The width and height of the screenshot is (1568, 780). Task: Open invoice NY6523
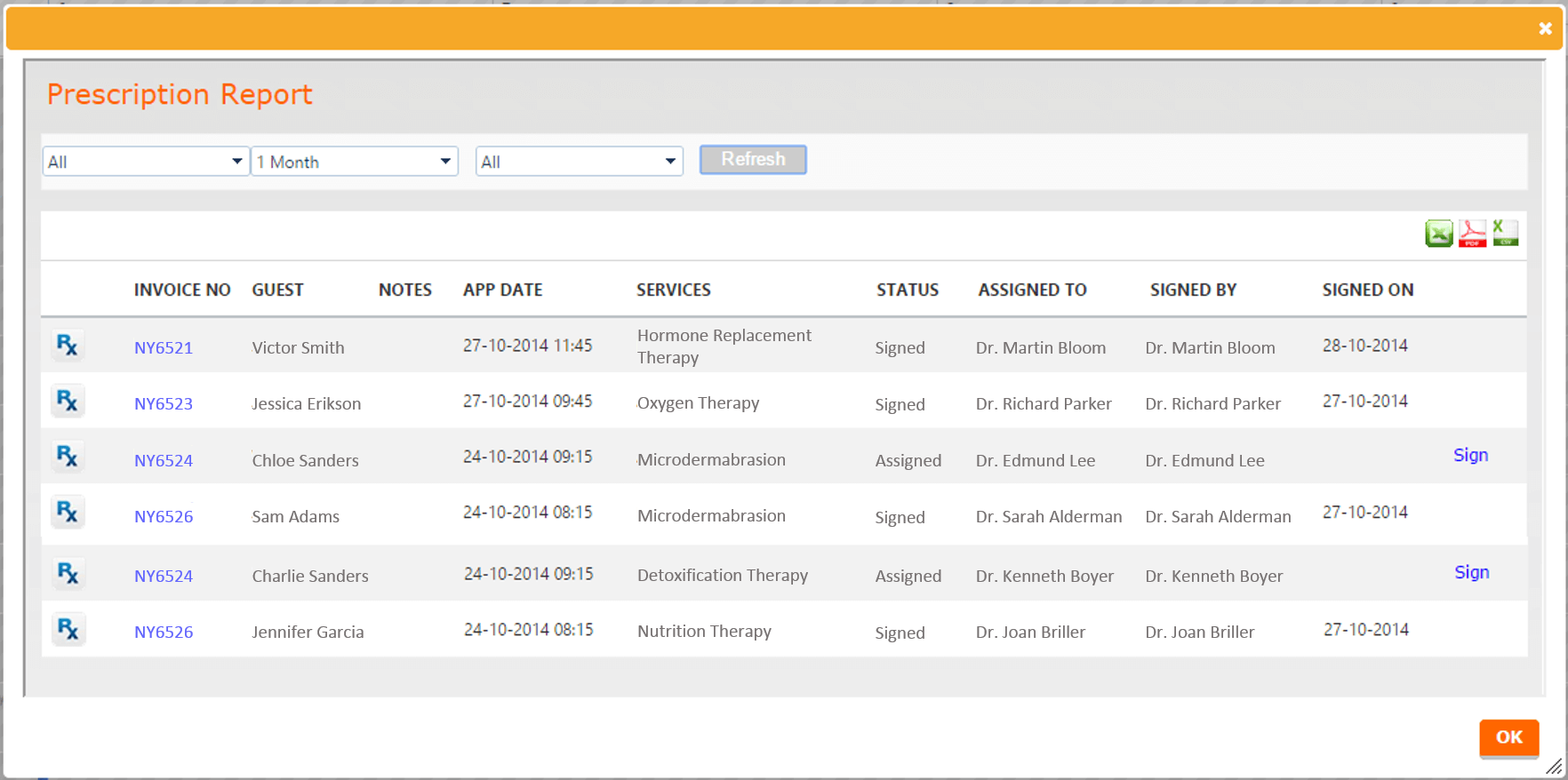pyautogui.click(x=164, y=403)
